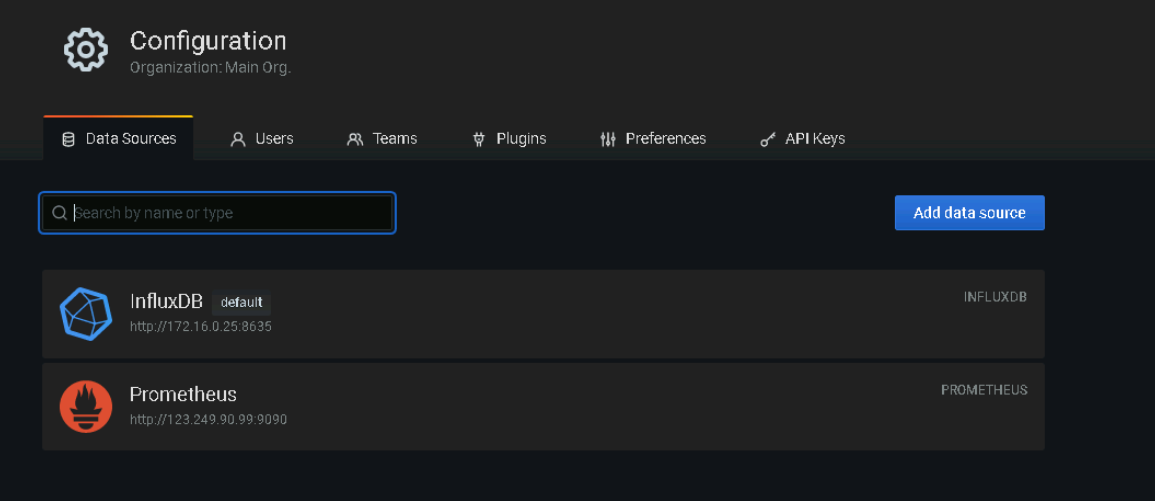Open the Prometheus data source name
Viewport: 1155px width, 501px height.
tap(183, 394)
